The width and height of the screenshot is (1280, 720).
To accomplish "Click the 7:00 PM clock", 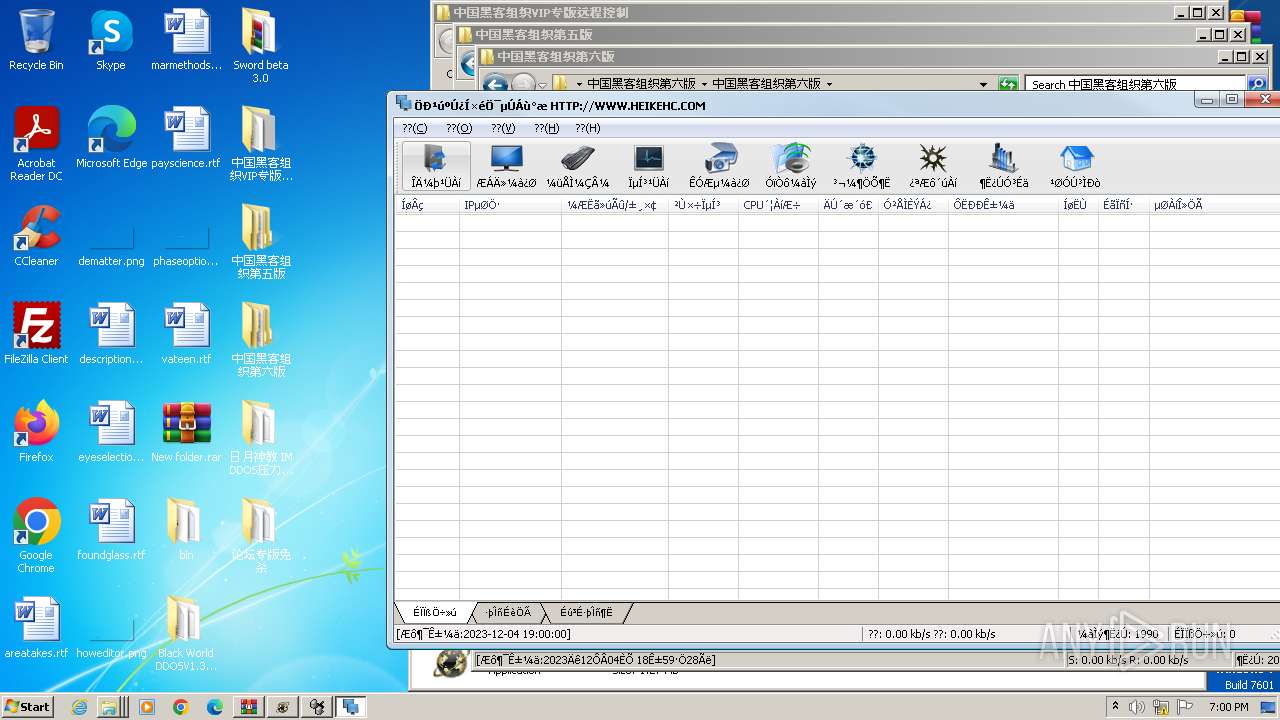I will coord(1228,707).
